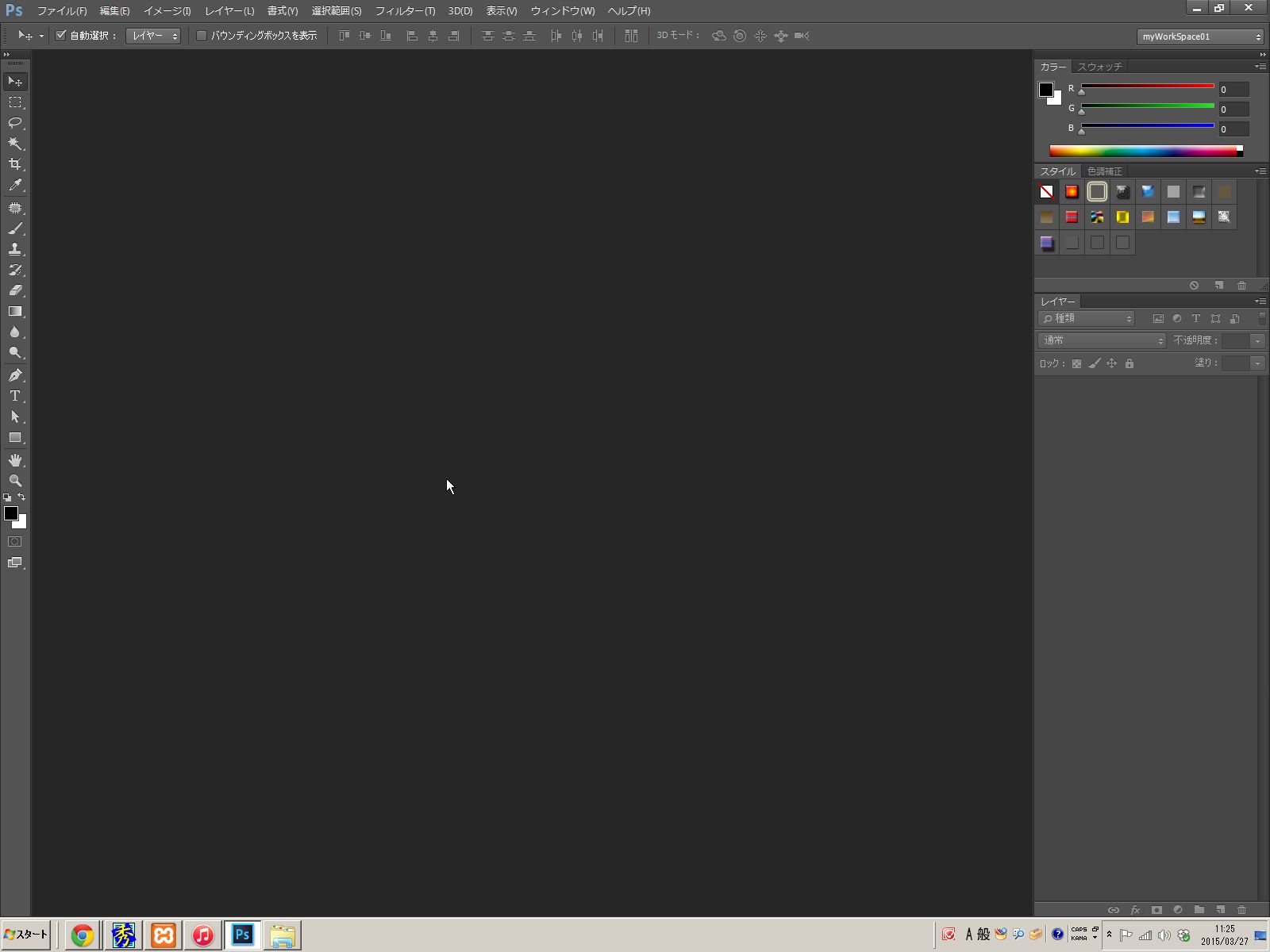This screenshot has width=1270, height=952.
Task: Click the foreground color swatch in Color panel
Action: 1046,90
